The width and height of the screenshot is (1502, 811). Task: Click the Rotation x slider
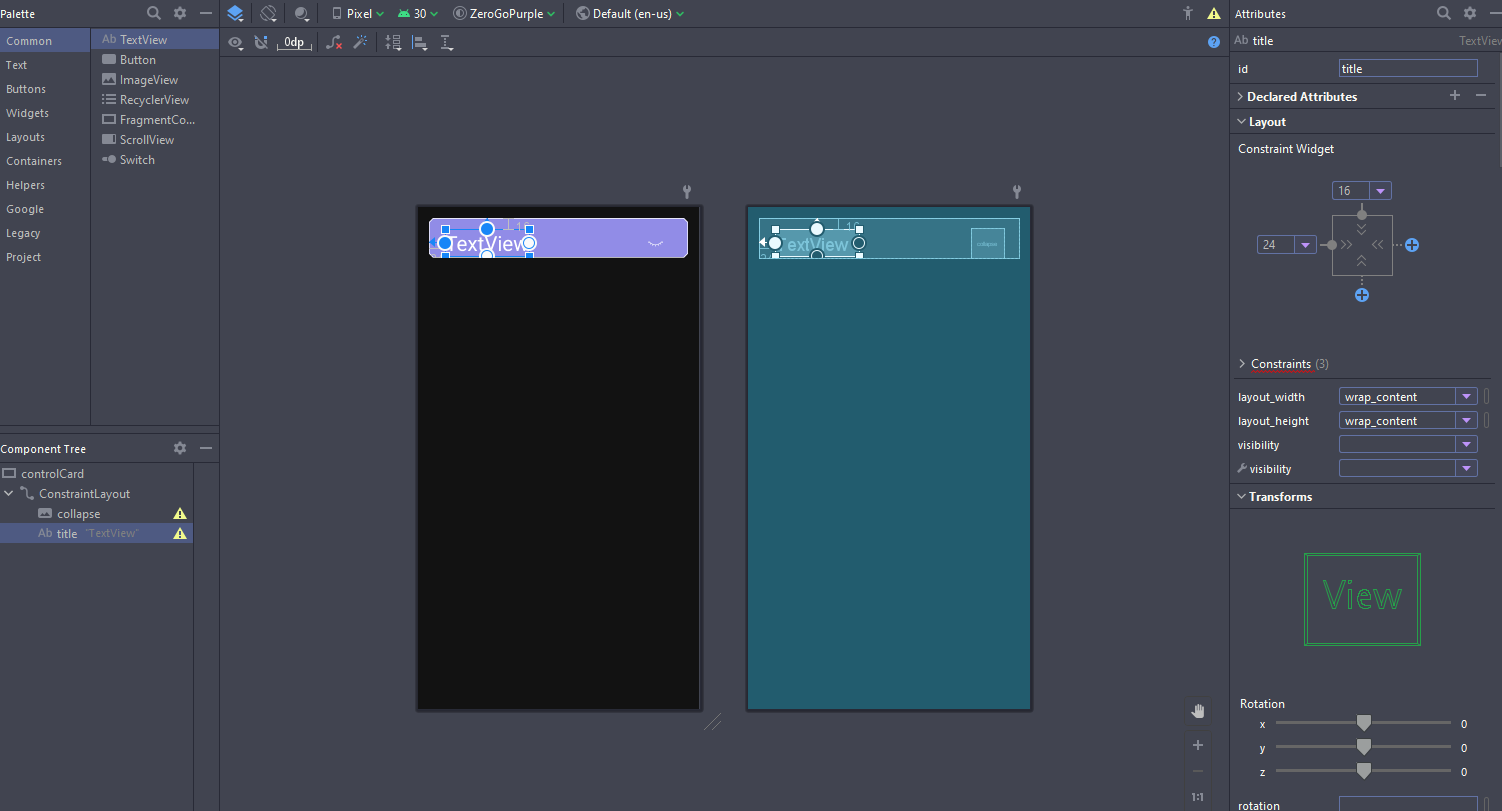coord(1363,723)
